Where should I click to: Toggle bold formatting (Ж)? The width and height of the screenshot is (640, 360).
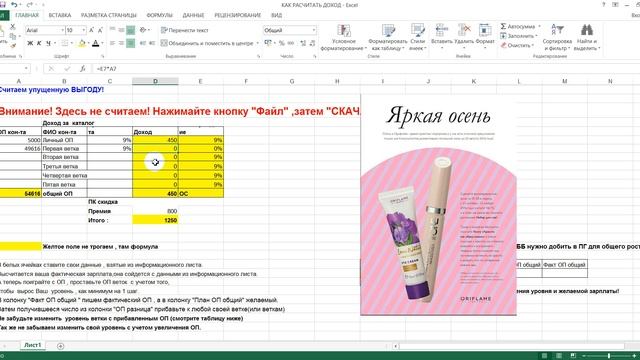(x=30, y=43)
